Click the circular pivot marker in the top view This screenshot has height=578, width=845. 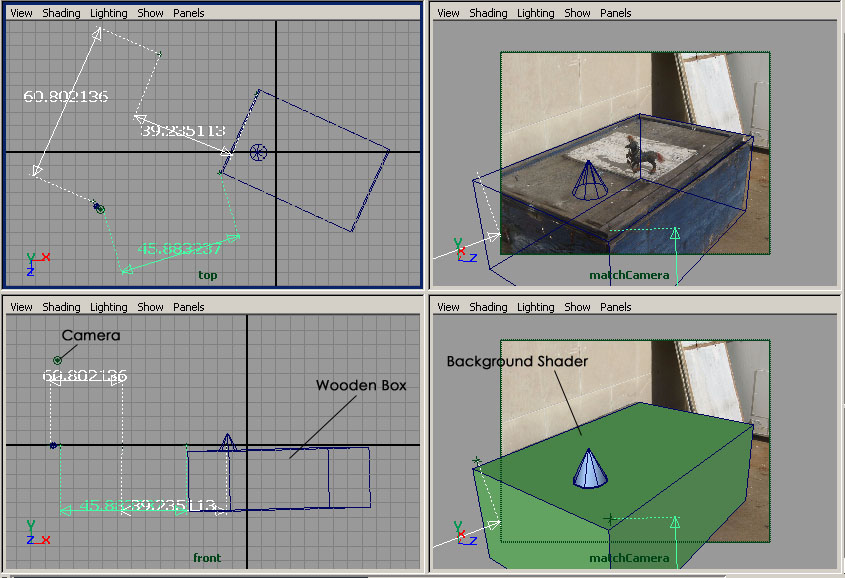[x=258, y=152]
